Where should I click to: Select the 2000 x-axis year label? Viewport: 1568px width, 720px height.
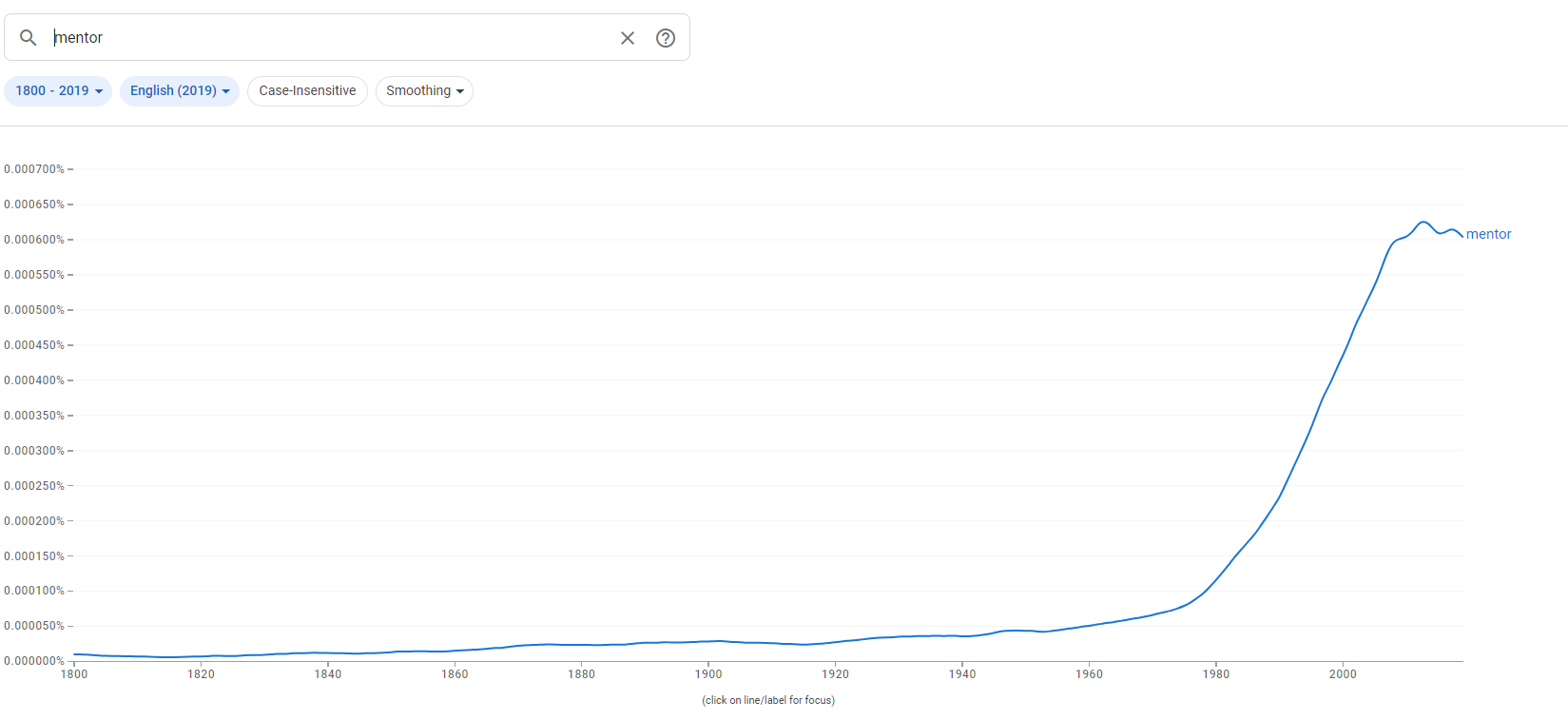(x=1343, y=674)
